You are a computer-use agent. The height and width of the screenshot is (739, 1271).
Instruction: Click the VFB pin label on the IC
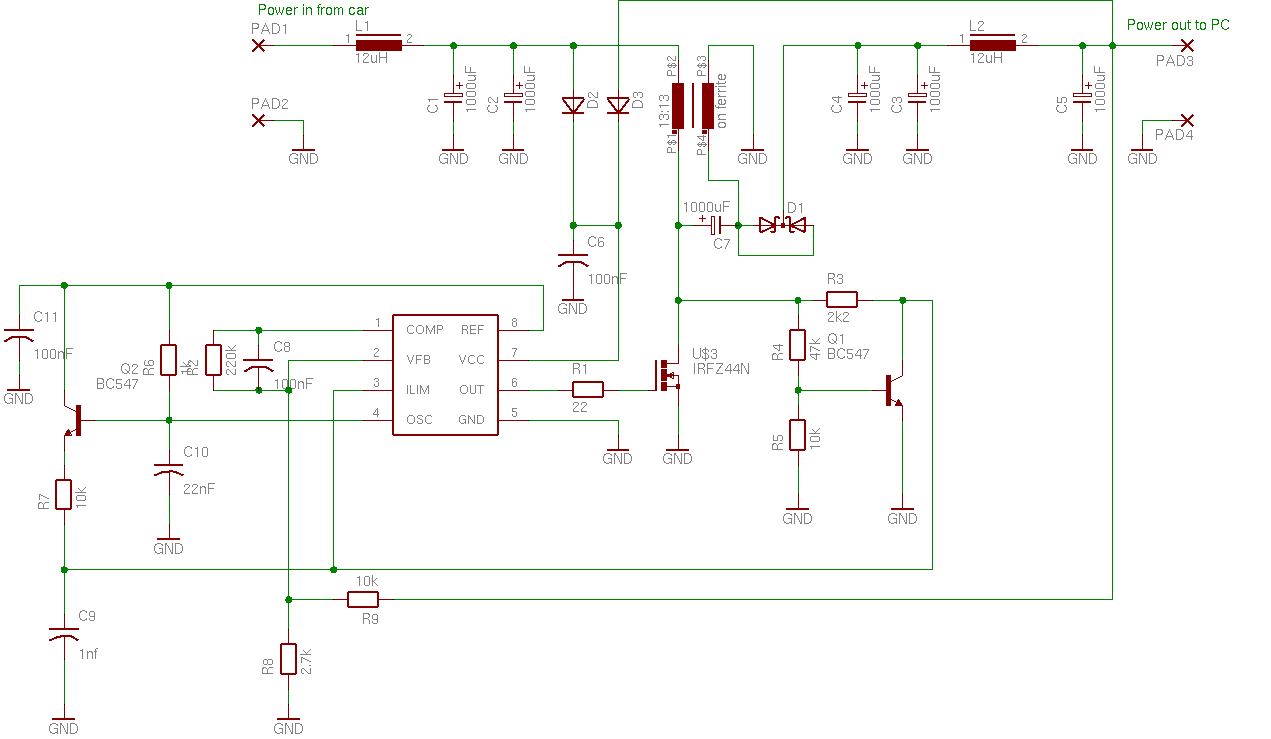tap(419, 360)
